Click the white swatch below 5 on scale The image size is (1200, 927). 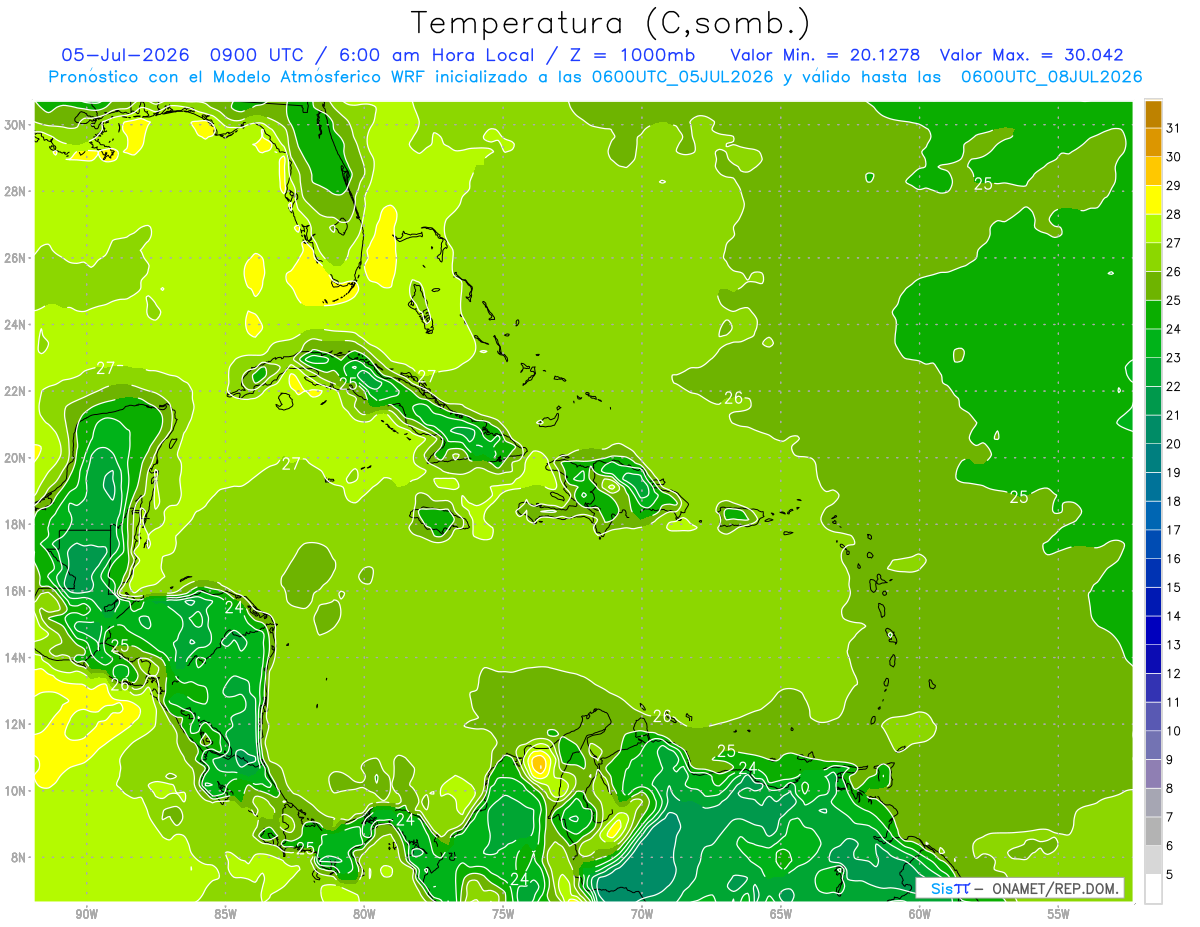1153,889
